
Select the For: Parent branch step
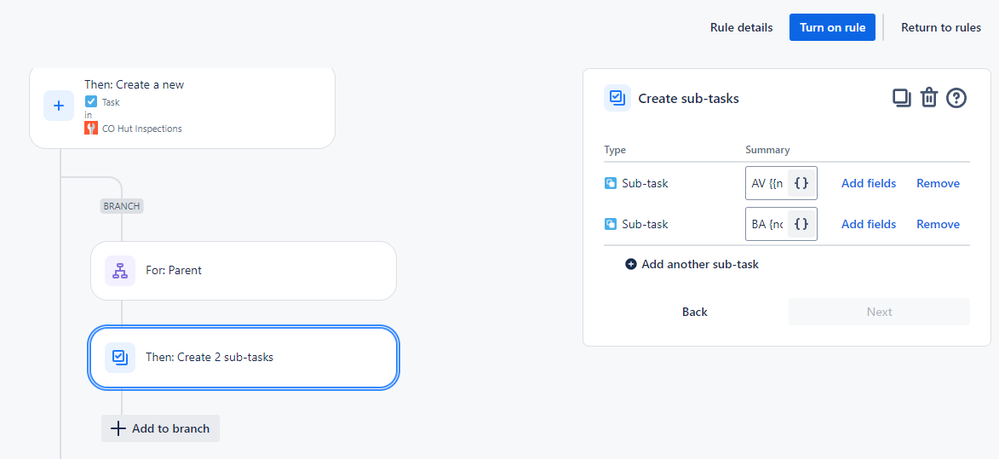243,270
